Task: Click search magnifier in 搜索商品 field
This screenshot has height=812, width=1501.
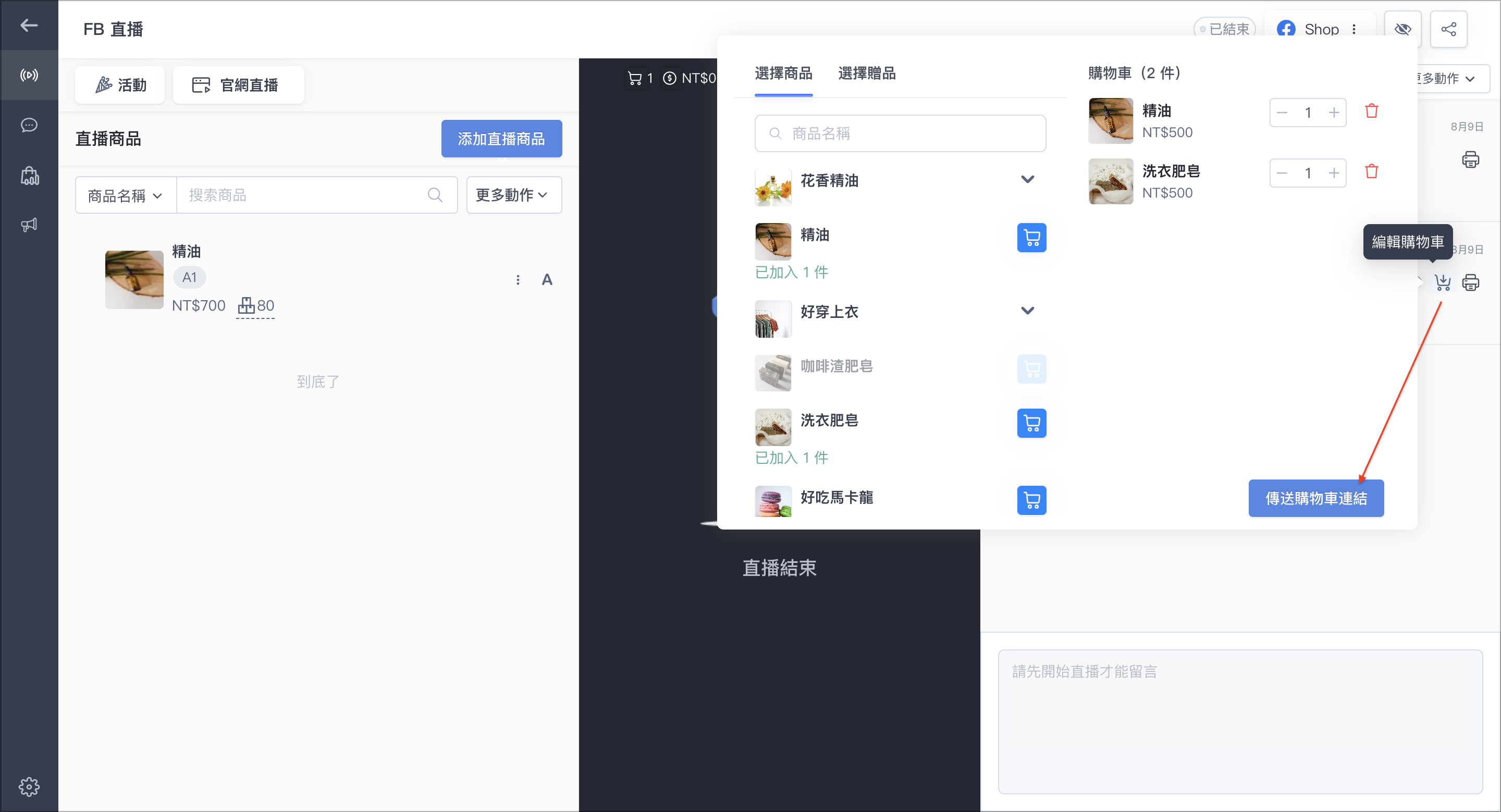Action: pyautogui.click(x=435, y=195)
